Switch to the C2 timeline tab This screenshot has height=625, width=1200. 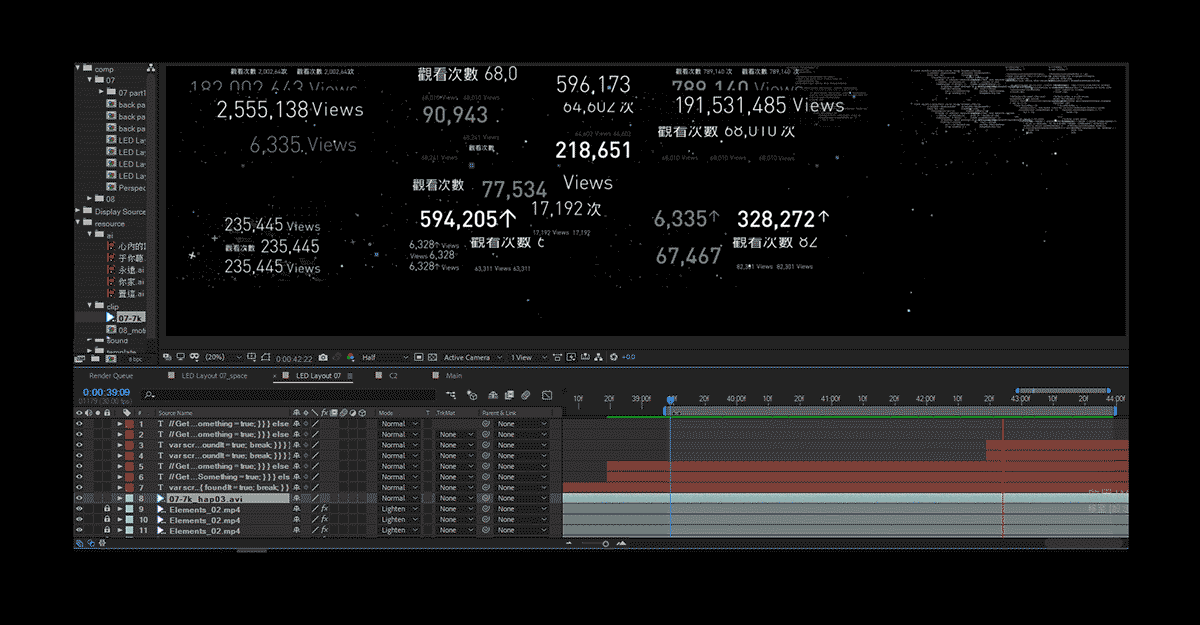tap(393, 376)
